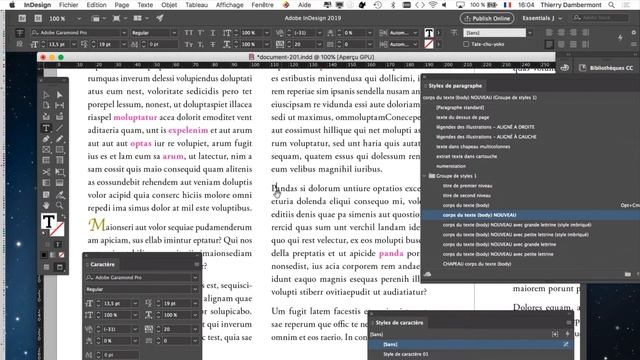The width and height of the screenshot is (640, 360).
Task: Select the Zoom tool in toolbox
Action: (60, 205)
